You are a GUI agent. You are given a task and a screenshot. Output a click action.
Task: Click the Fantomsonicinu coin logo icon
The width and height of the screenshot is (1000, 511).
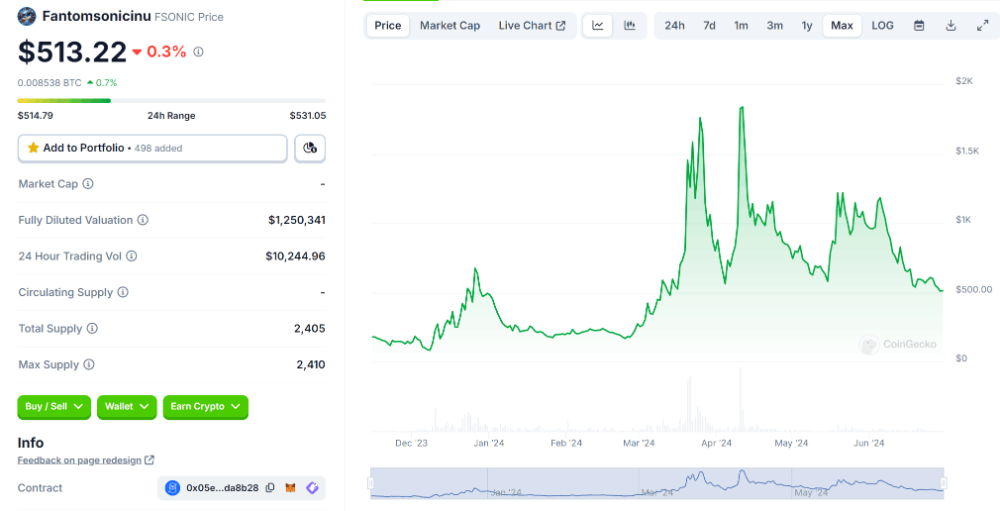27,17
